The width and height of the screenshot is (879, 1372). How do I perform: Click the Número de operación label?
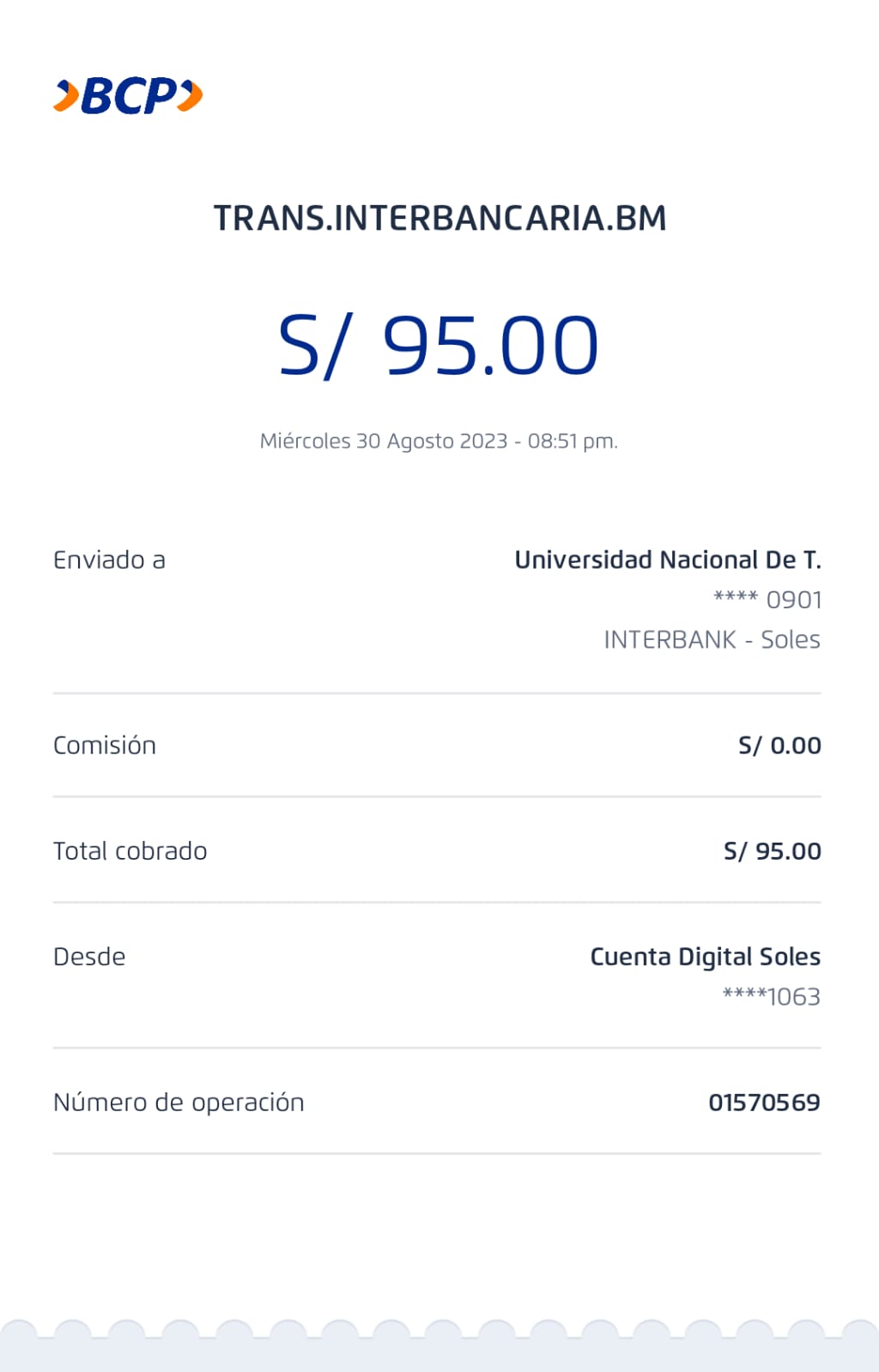point(179,1103)
